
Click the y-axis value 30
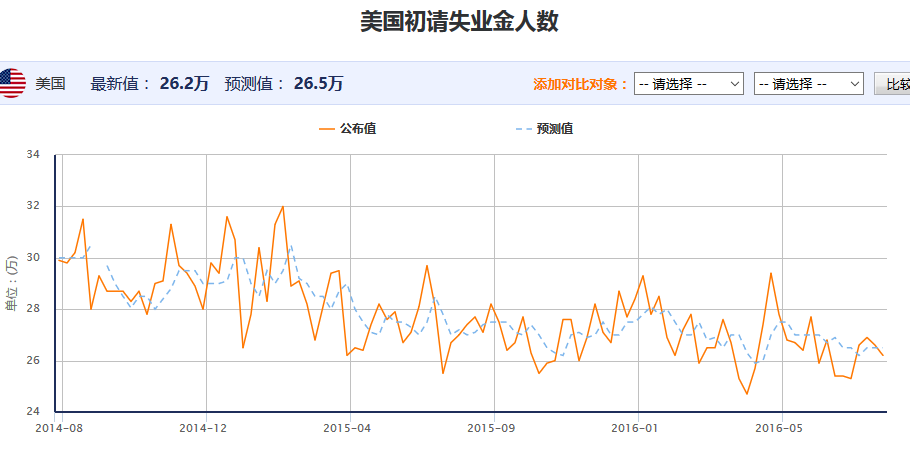33,258
